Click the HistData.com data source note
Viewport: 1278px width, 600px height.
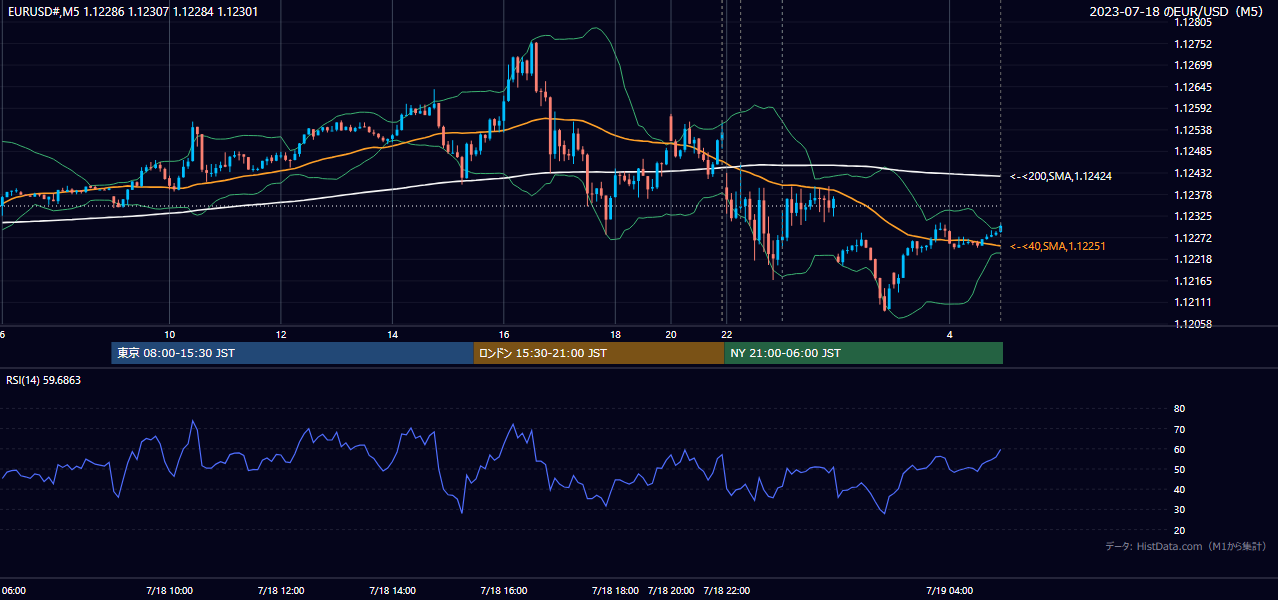pos(1186,546)
